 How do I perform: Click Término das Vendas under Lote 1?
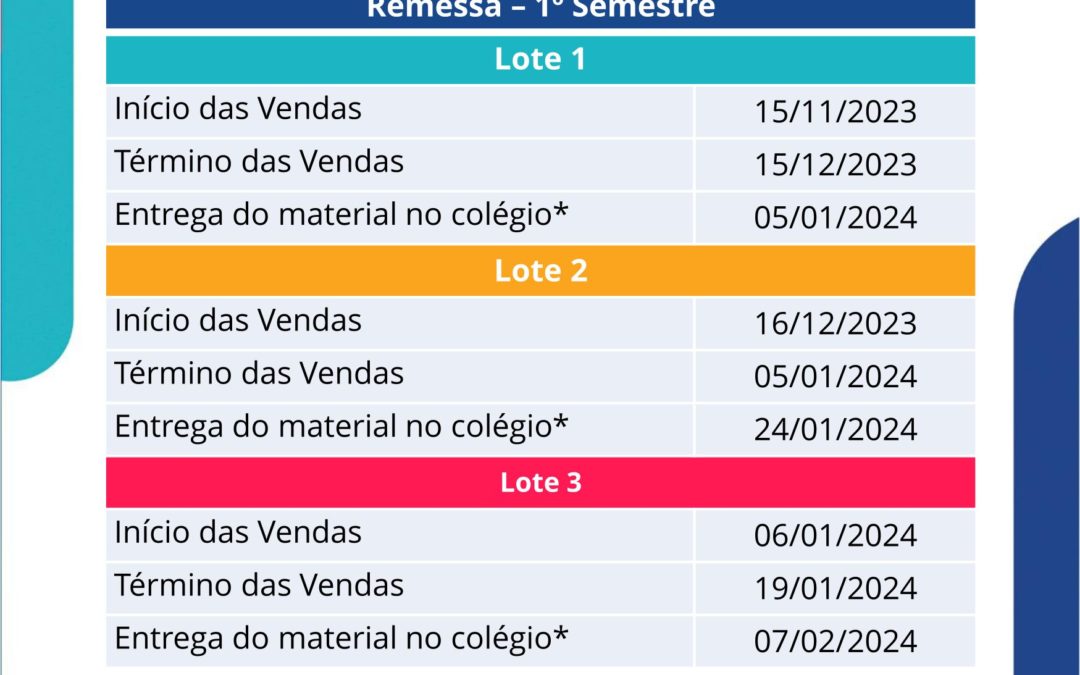(259, 162)
